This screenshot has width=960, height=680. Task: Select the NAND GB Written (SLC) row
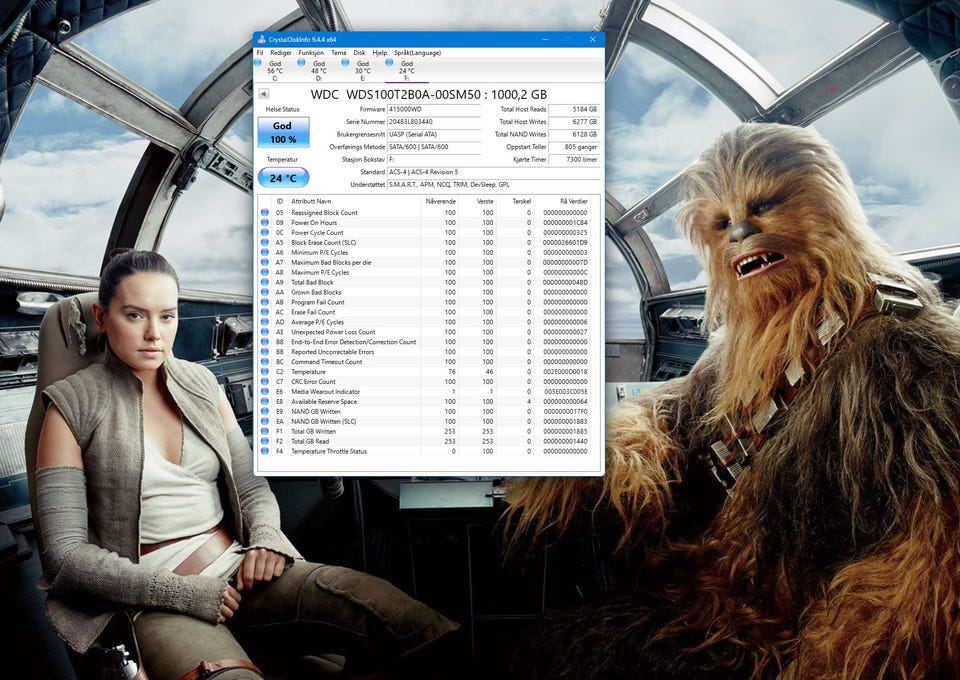coord(426,421)
